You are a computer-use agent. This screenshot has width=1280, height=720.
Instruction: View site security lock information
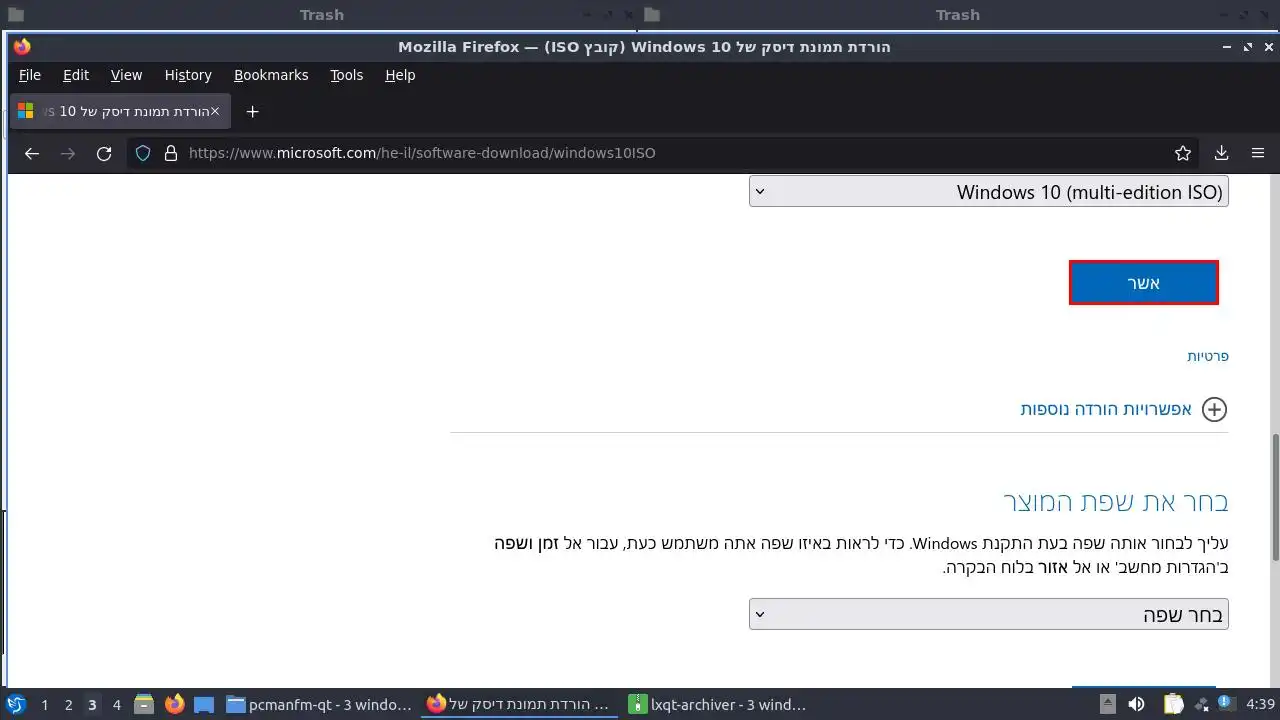[x=170, y=153]
